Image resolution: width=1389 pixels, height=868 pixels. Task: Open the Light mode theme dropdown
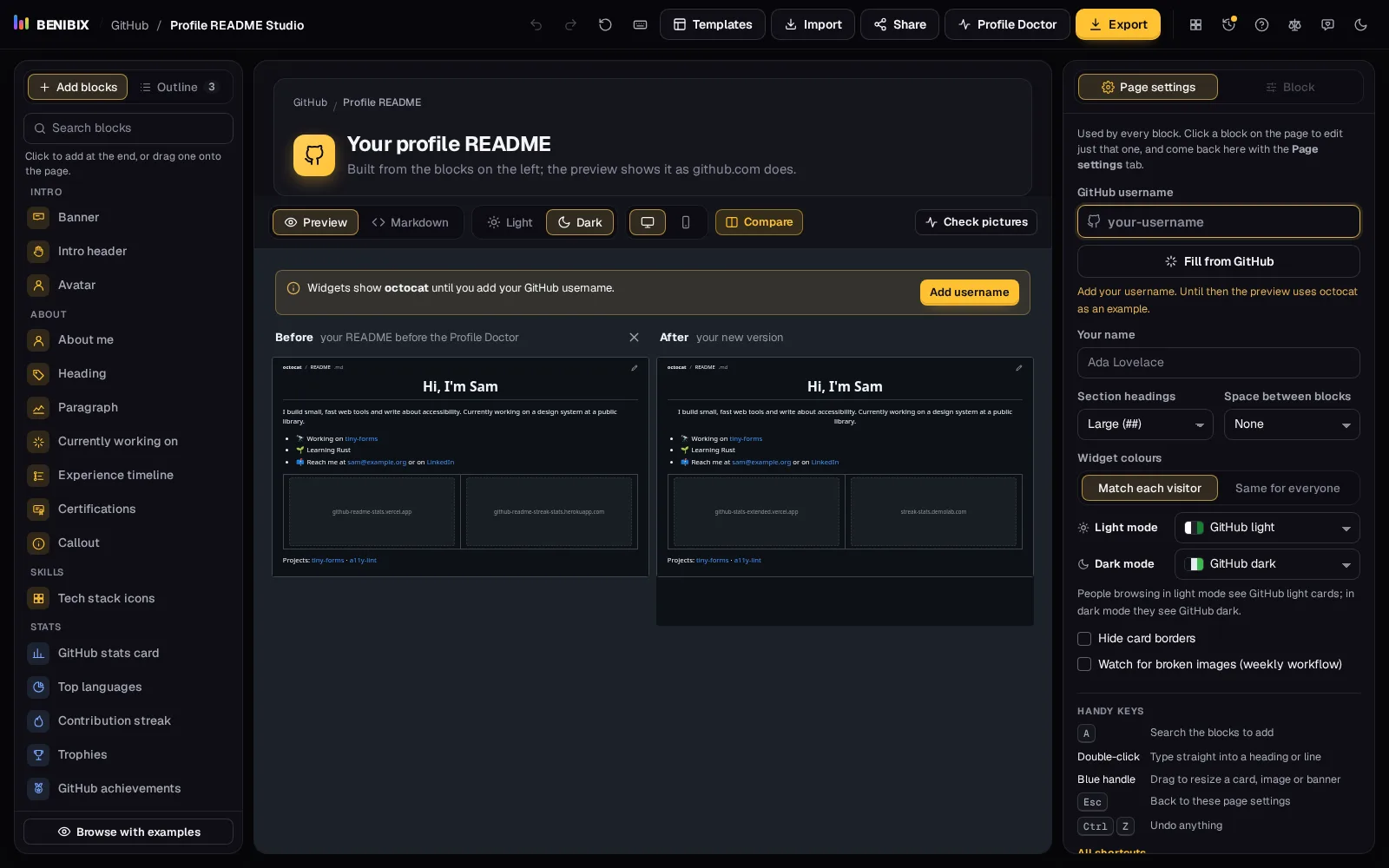pyautogui.click(x=1267, y=528)
